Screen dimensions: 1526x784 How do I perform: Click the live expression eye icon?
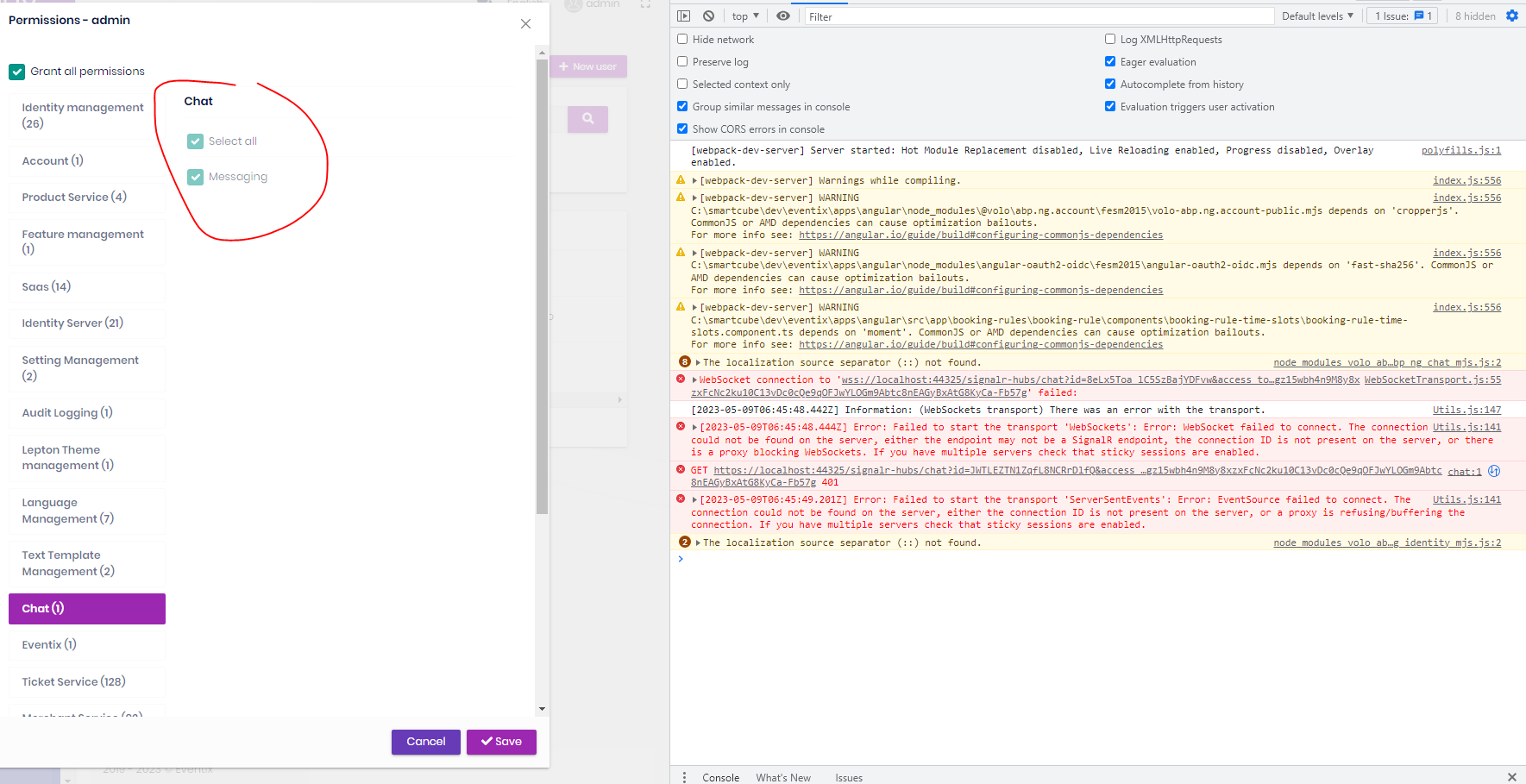tap(782, 16)
